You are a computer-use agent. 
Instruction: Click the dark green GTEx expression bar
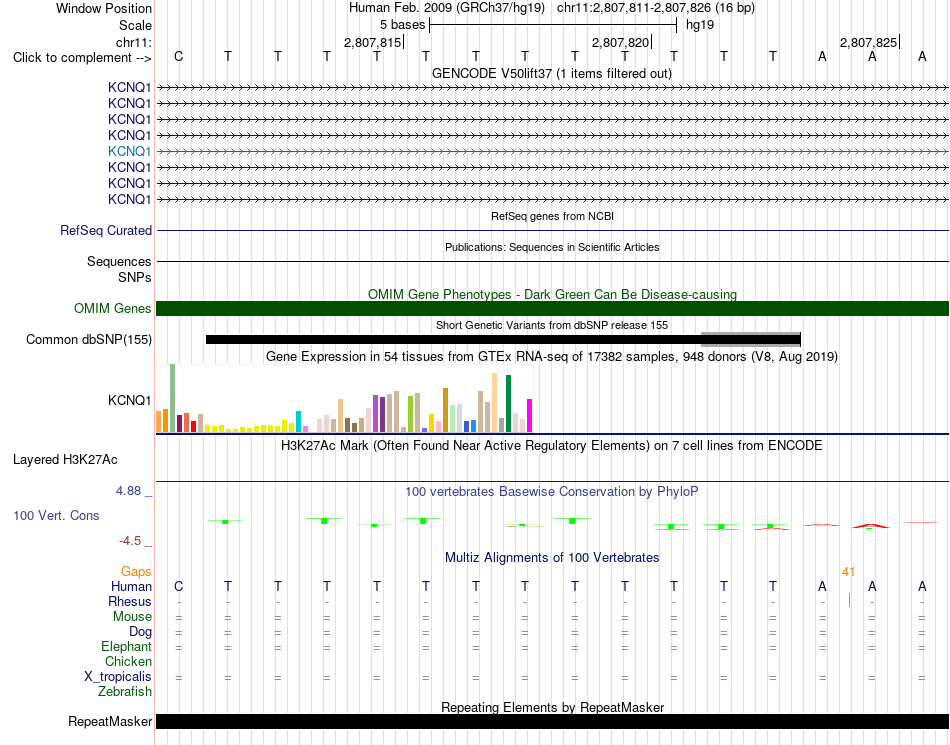pyautogui.click(x=509, y=403)
